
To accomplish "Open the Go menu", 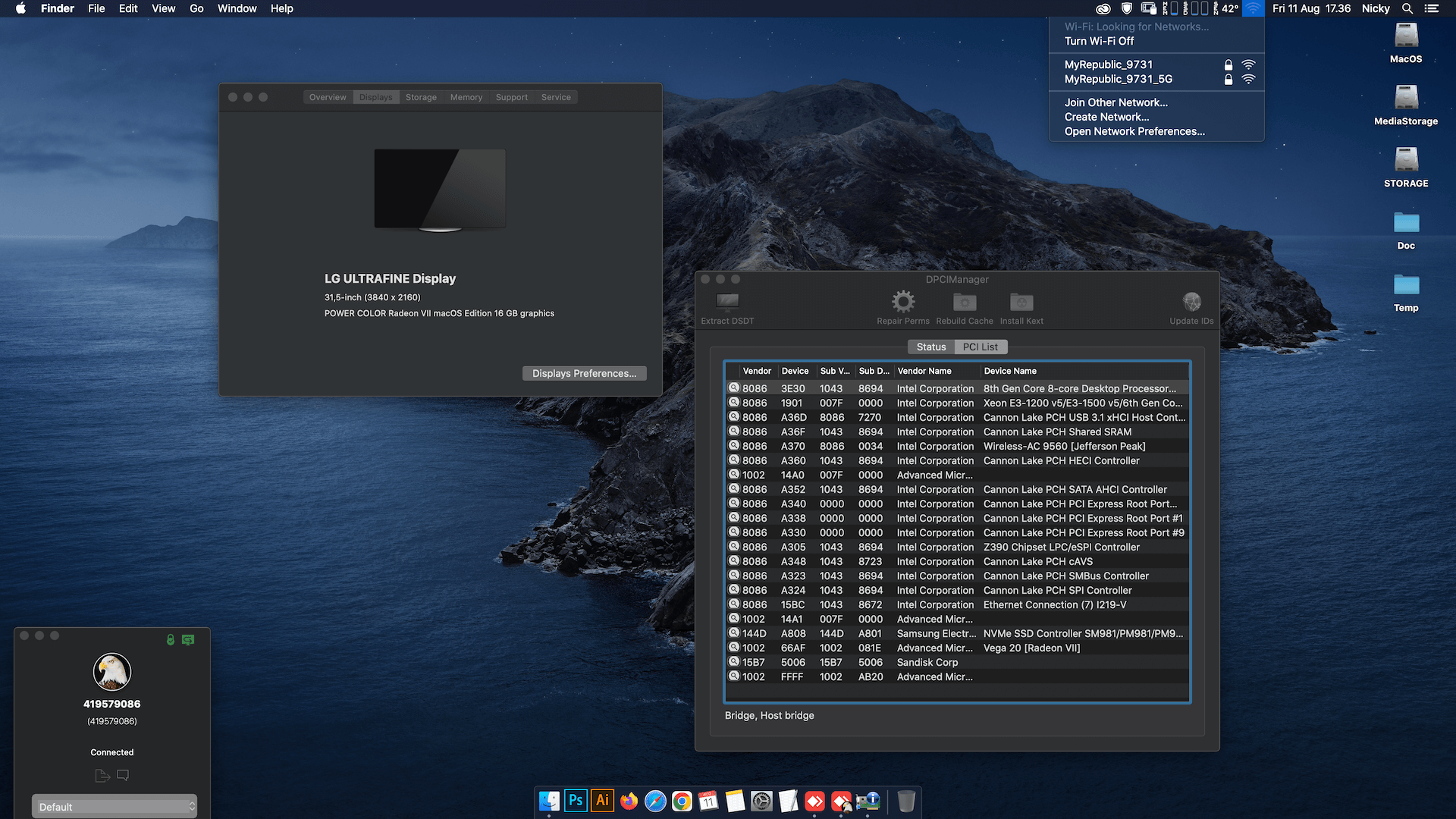I will click(196, 8).
